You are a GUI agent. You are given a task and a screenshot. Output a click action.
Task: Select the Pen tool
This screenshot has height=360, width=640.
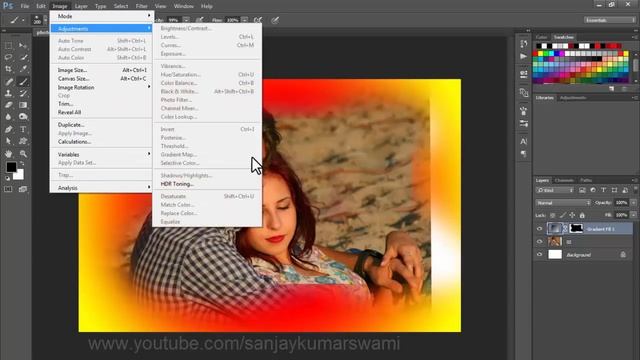click(9, 129)
